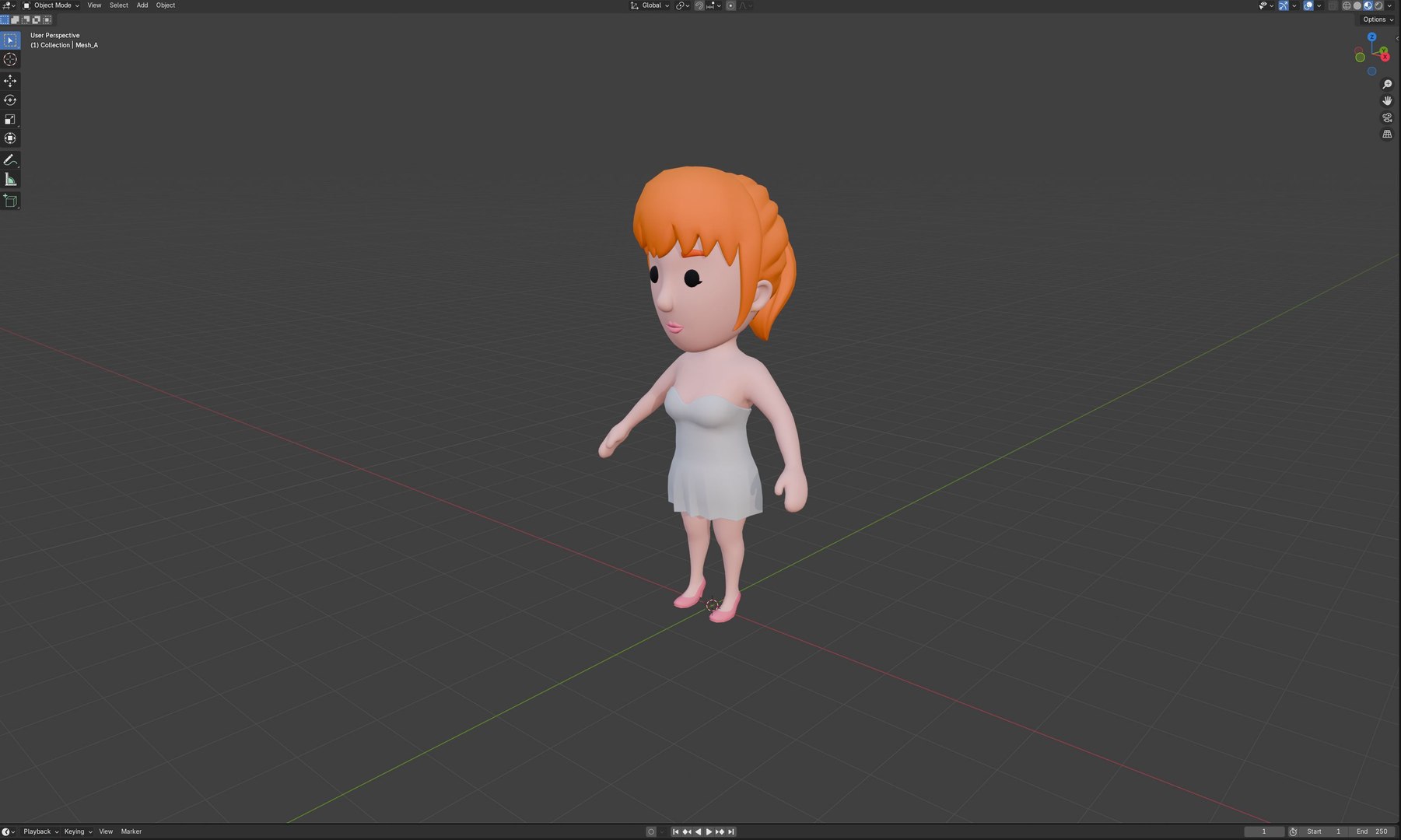Open Global transform orientation dropdown

tap(650, 5)
